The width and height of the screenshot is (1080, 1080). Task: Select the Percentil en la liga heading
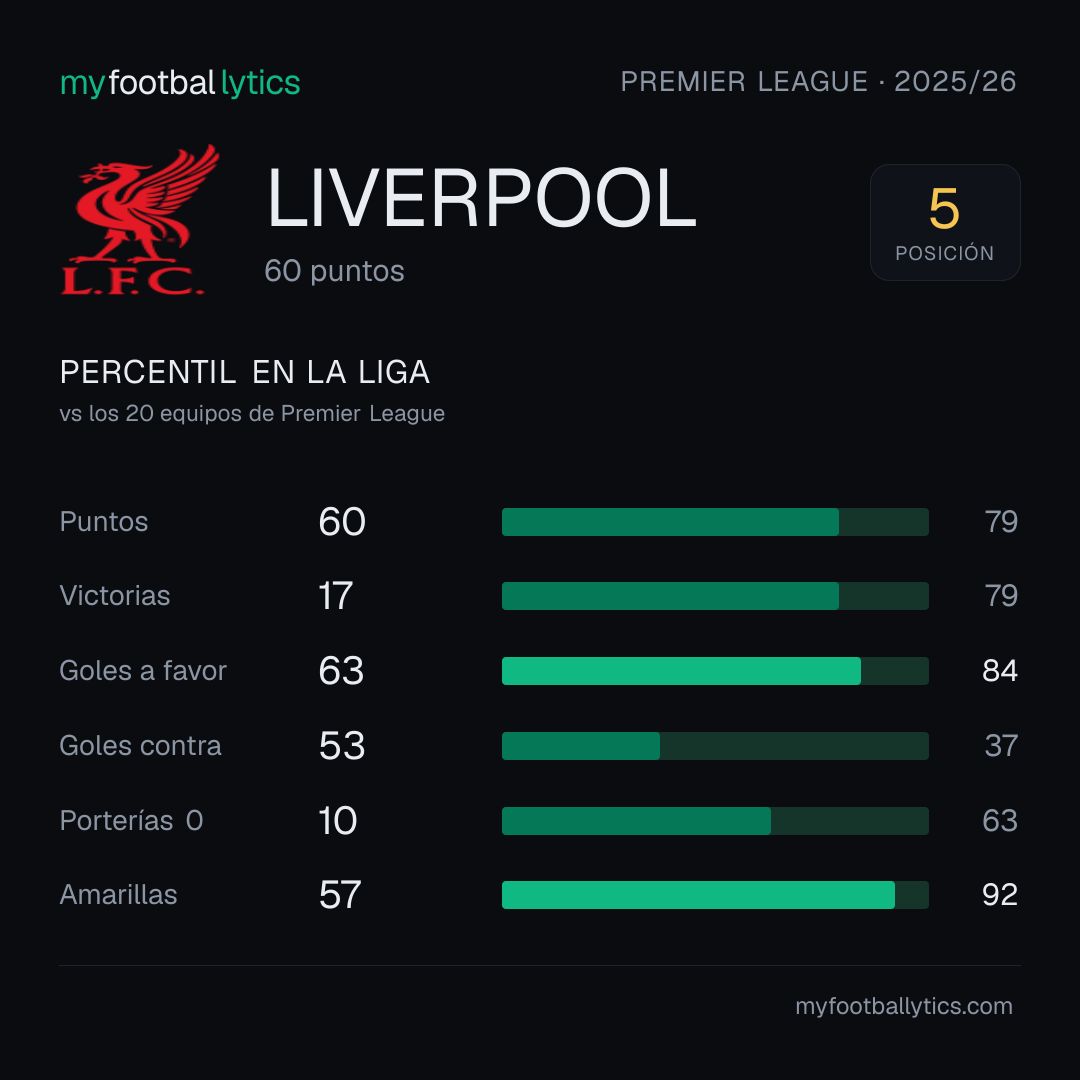pos(245,372)
